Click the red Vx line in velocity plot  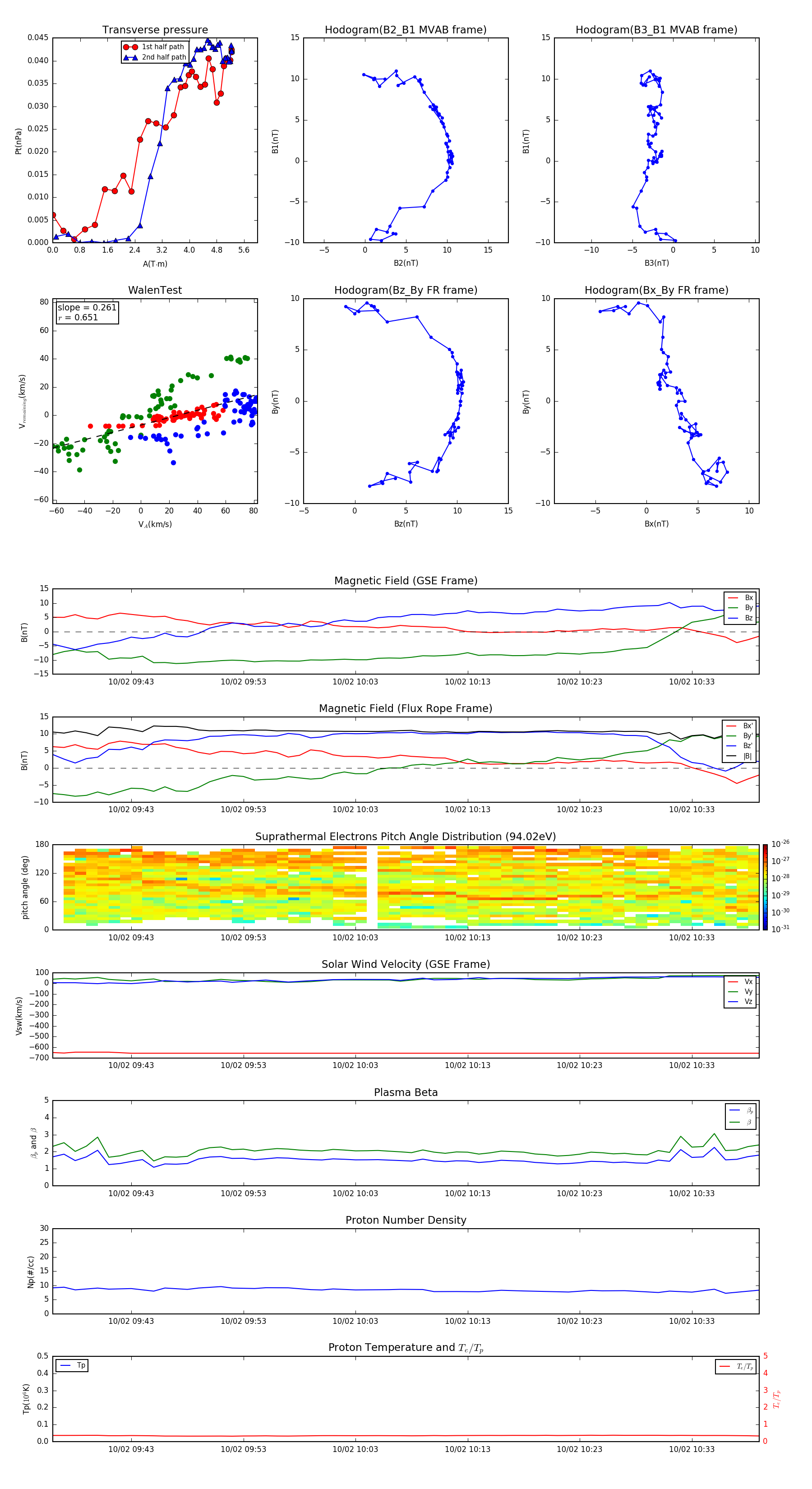pos(405,1053)
